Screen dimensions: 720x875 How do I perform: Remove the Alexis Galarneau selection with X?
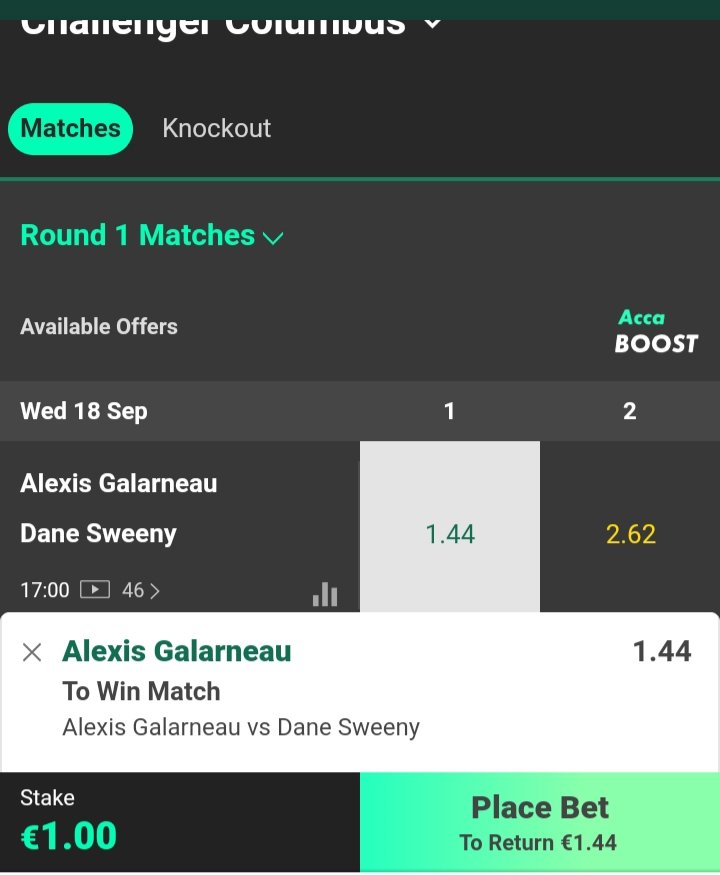[32, 653]
